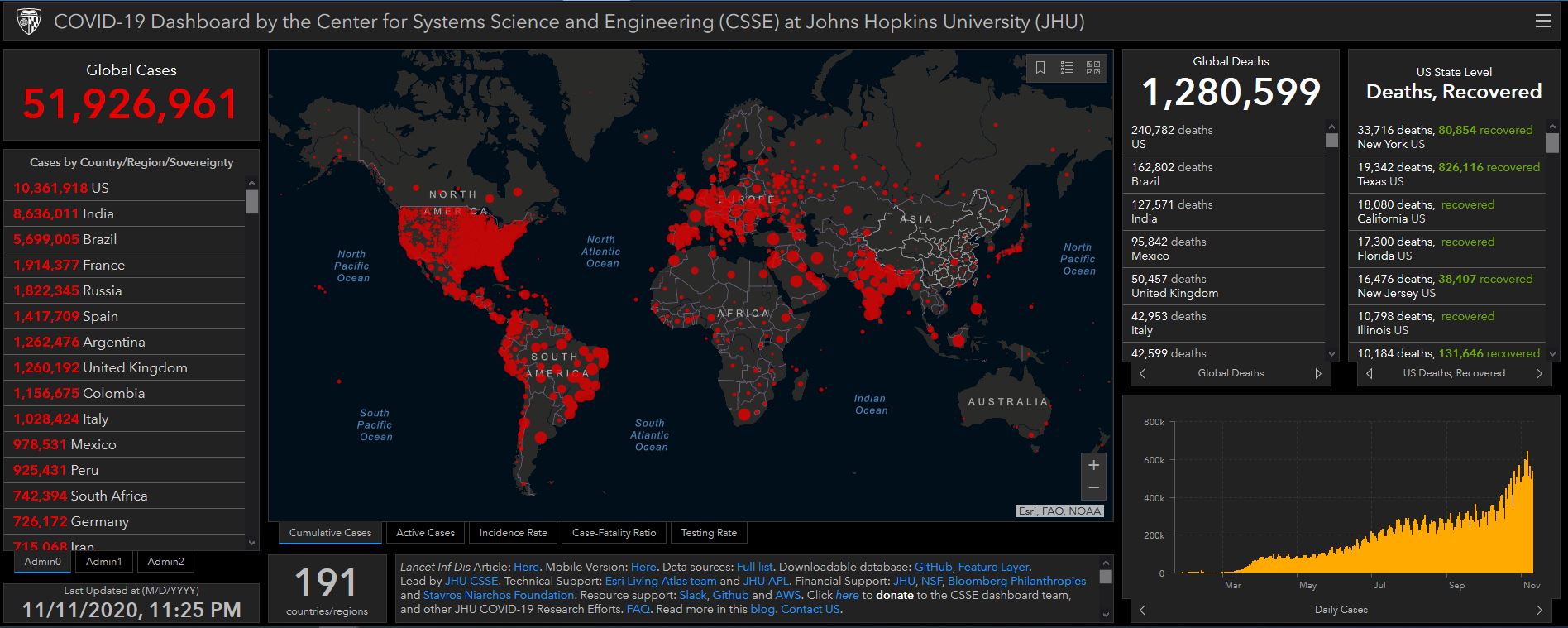Screen dimensions: 1568x628
Task: Open the NSF financial support link
Action: [x=931, y=581]
